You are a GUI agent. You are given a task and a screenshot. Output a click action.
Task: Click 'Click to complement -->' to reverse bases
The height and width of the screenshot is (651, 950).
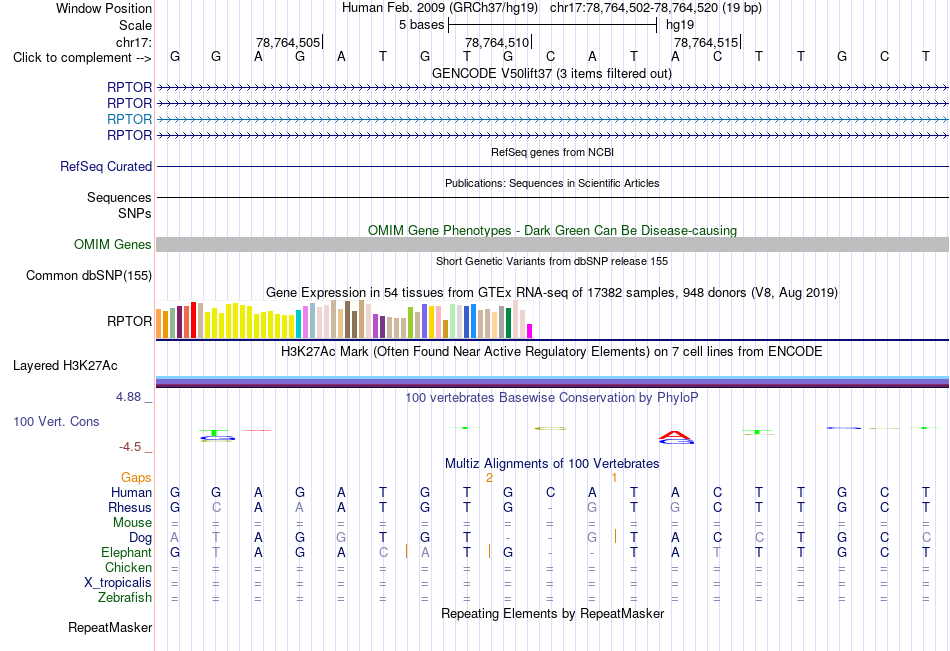82,58
